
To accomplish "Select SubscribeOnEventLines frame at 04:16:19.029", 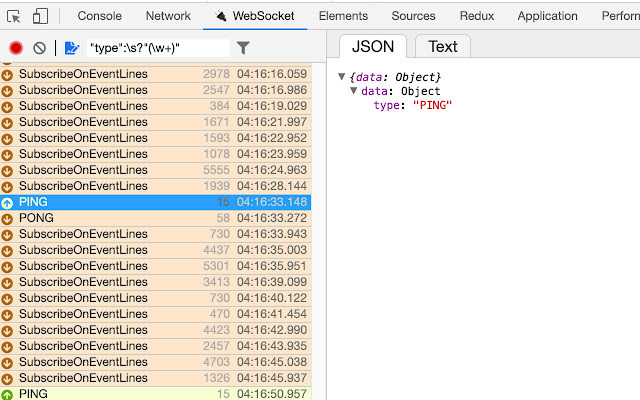I will coord(156,106).
